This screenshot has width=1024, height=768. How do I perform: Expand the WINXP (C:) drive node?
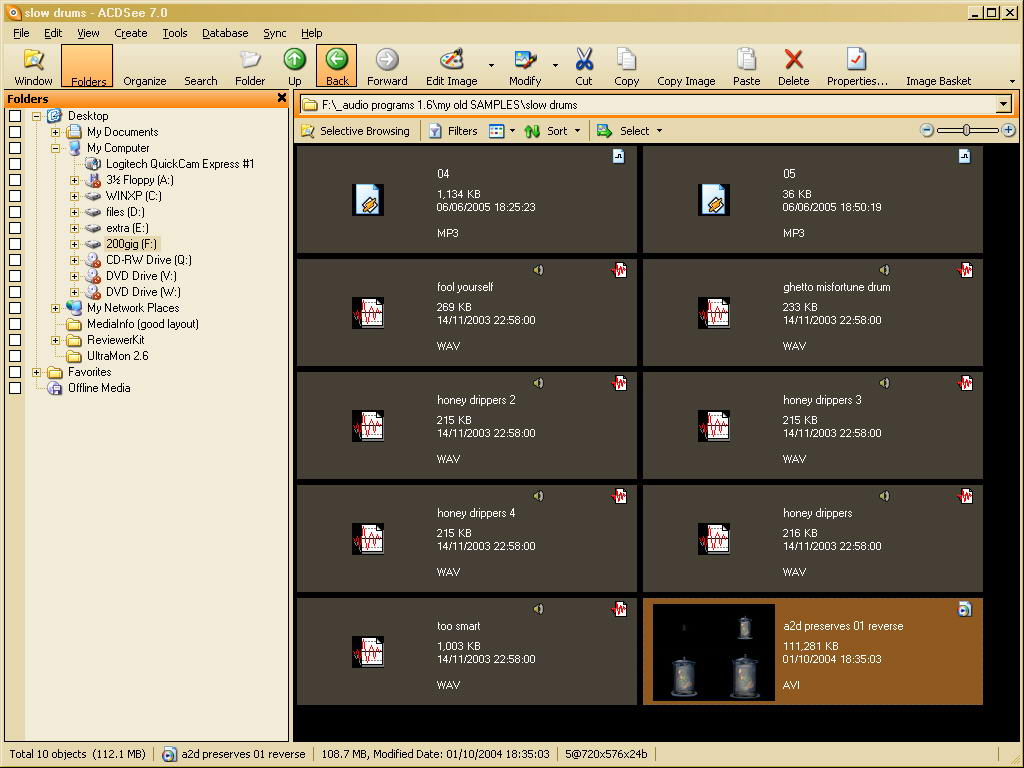point(74,196)
